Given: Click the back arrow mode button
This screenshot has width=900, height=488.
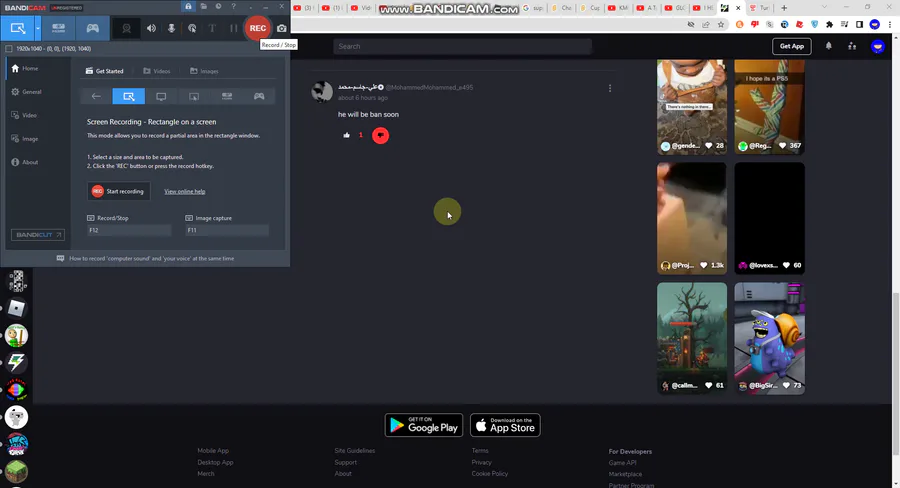Looking at the screenshot, I should pyautogui.click(x=96, y=96).
